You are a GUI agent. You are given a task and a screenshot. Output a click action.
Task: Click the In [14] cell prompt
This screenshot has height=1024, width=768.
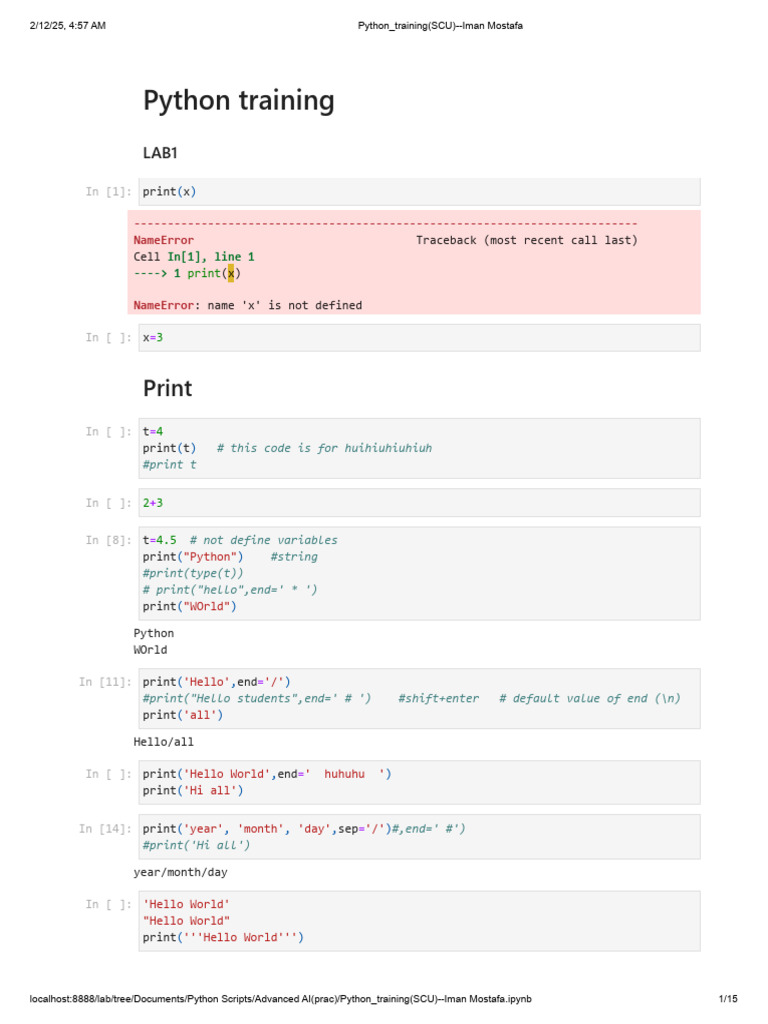pyautogui.click(x=105, y=829)
